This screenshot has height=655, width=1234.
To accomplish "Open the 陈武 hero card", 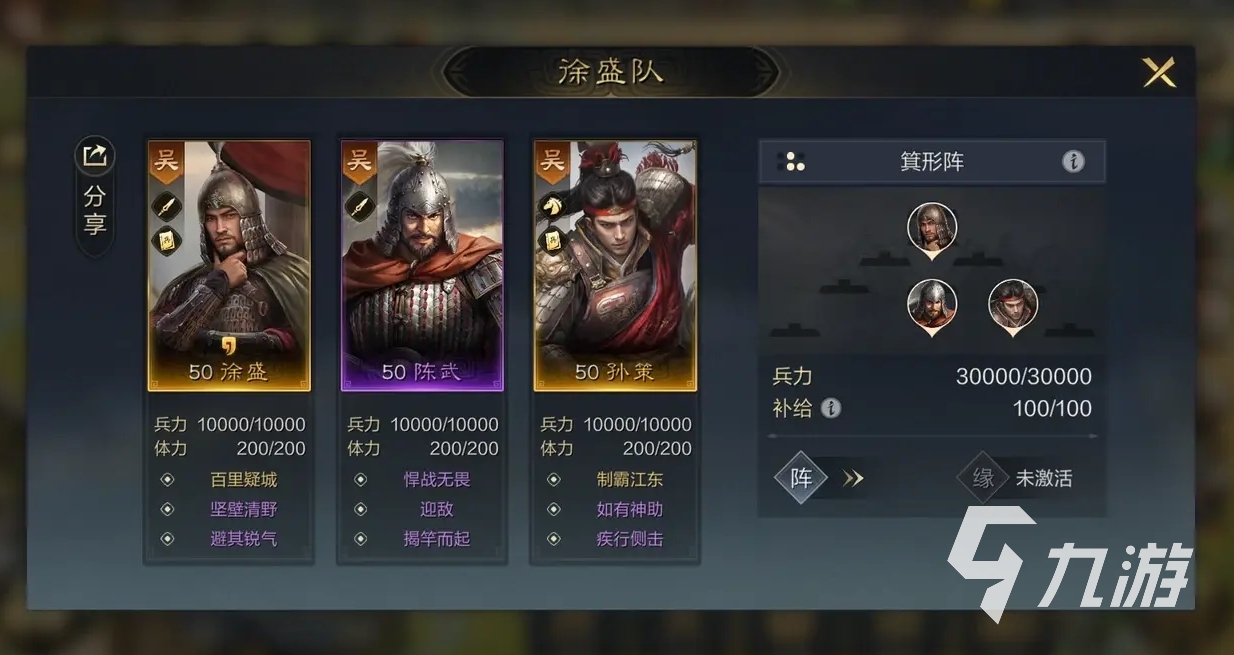I will pos(422,265).
